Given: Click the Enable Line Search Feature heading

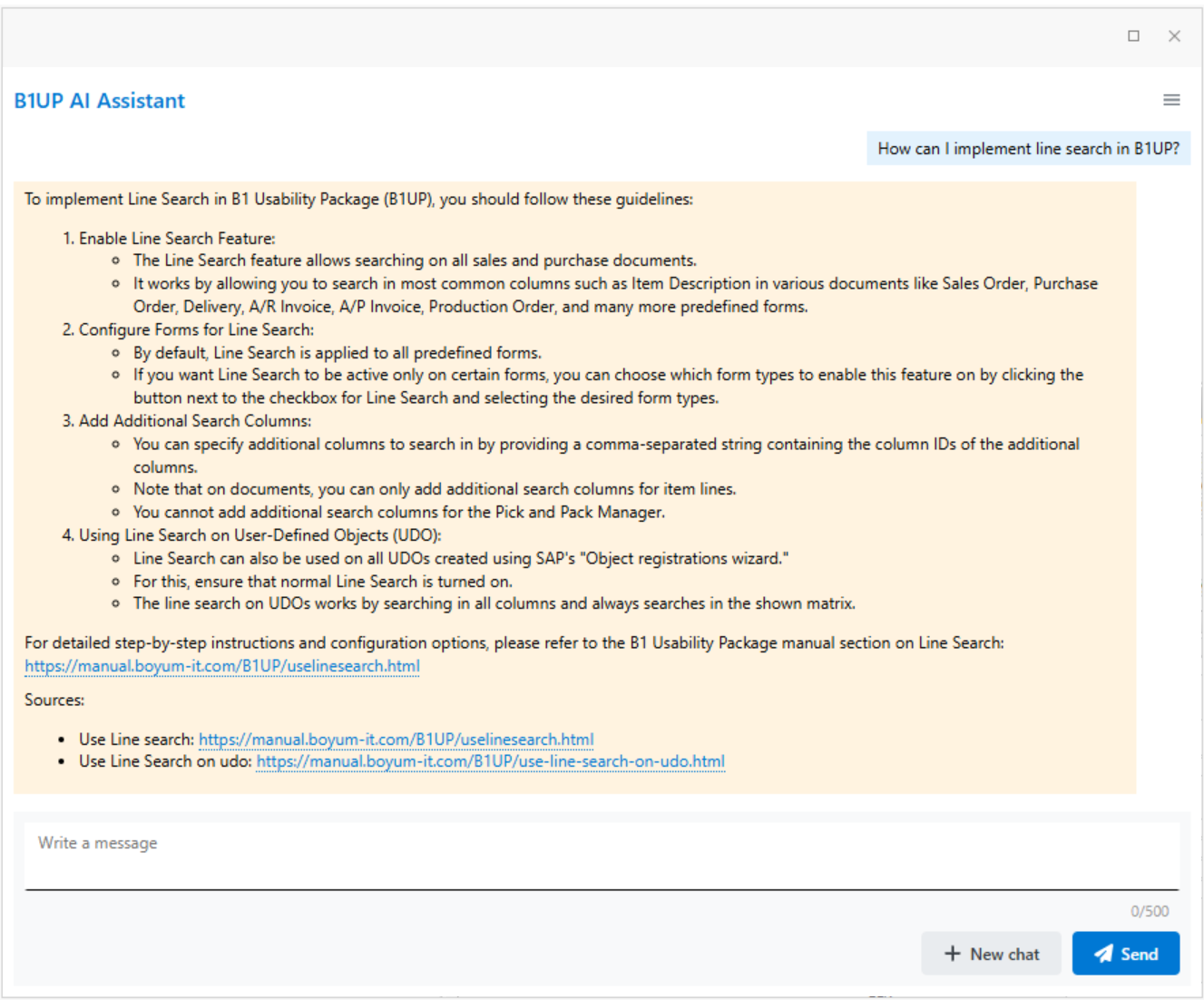Looking at the screenshot, I should [177, 239].
